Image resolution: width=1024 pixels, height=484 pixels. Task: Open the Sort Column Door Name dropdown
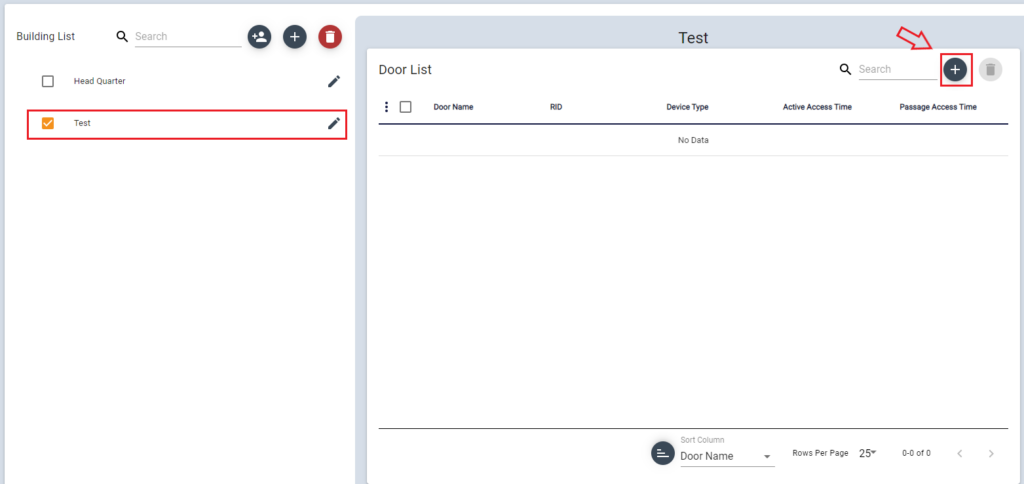point(726,456)
